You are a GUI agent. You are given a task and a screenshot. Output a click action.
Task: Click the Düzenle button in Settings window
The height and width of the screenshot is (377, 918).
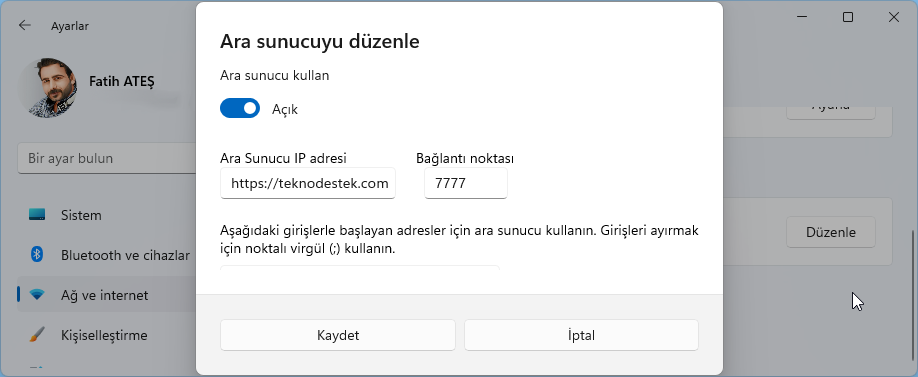point(831,232)
